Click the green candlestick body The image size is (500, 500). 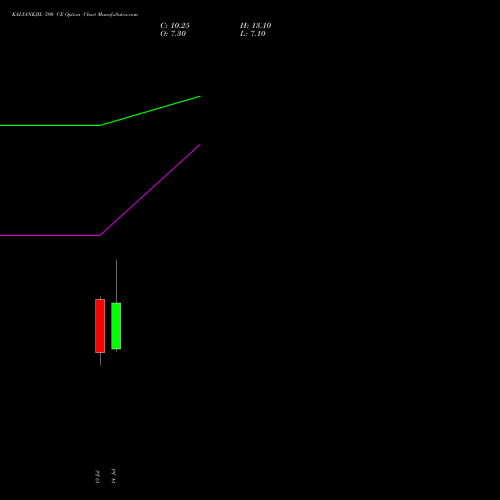[116, 326]
